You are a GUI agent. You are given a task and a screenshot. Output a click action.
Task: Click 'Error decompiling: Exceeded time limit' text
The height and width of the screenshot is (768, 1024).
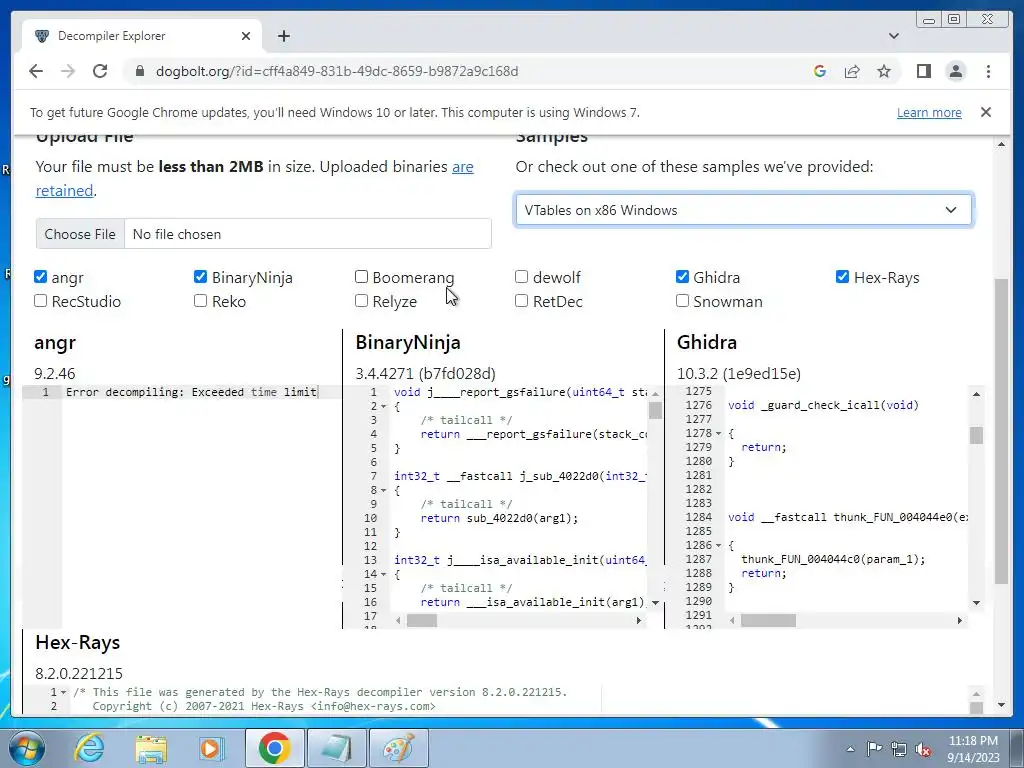pyautogui.click(x=191, y=392)
